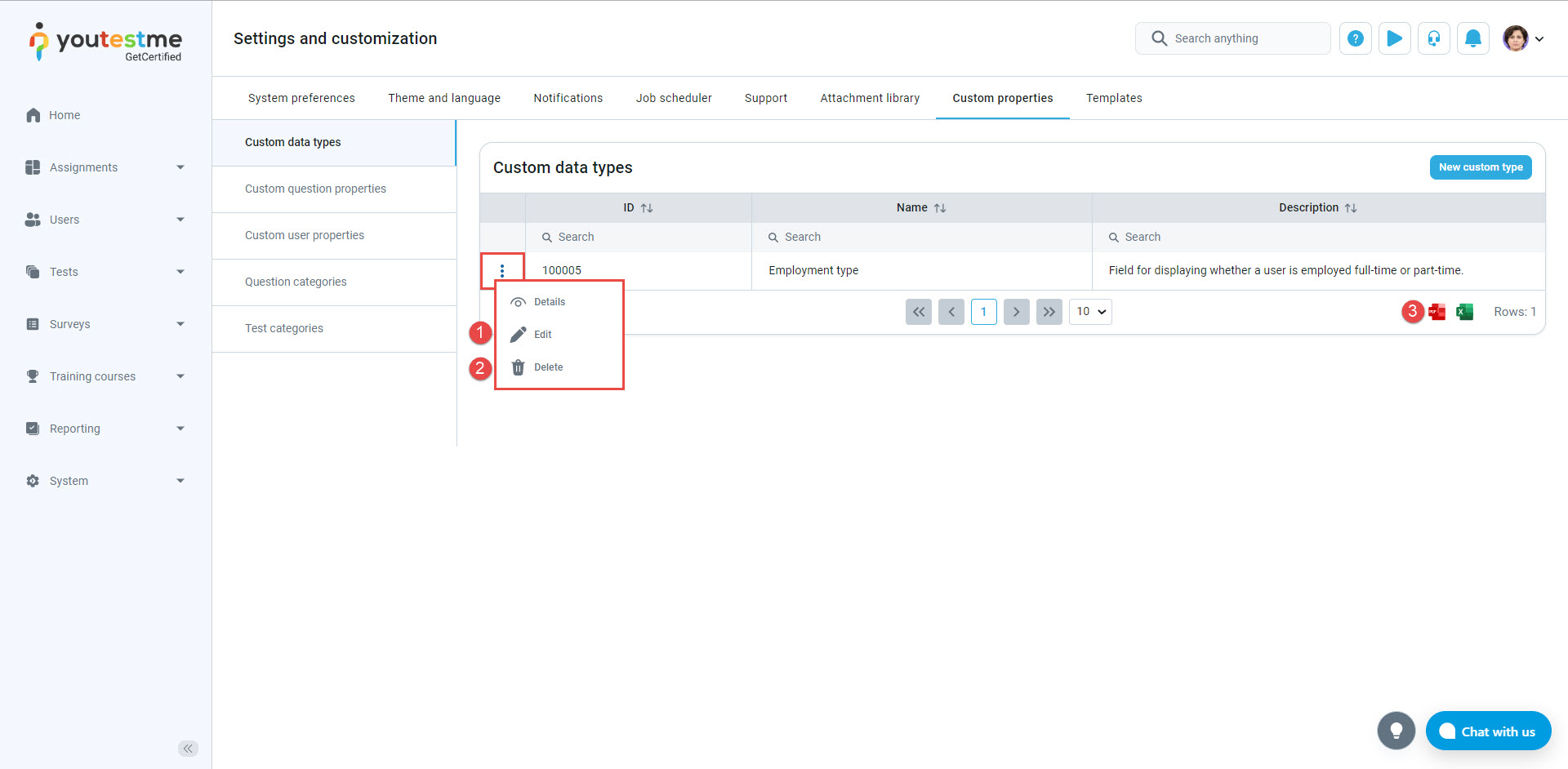Sort table by ID column
Screen dimensions: 1568x769
646,208
